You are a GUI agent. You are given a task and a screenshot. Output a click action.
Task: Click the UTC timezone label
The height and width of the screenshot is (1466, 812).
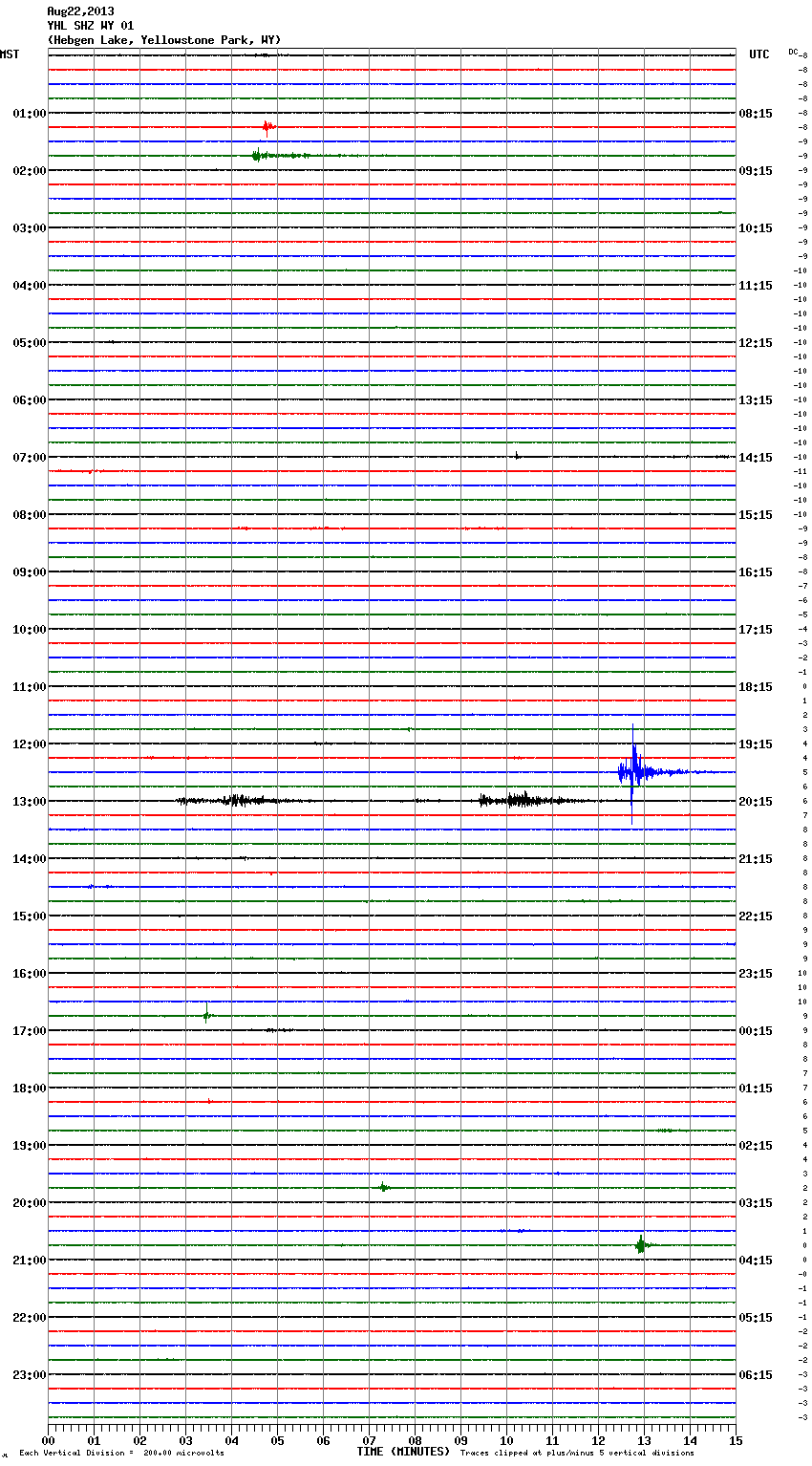759,54
